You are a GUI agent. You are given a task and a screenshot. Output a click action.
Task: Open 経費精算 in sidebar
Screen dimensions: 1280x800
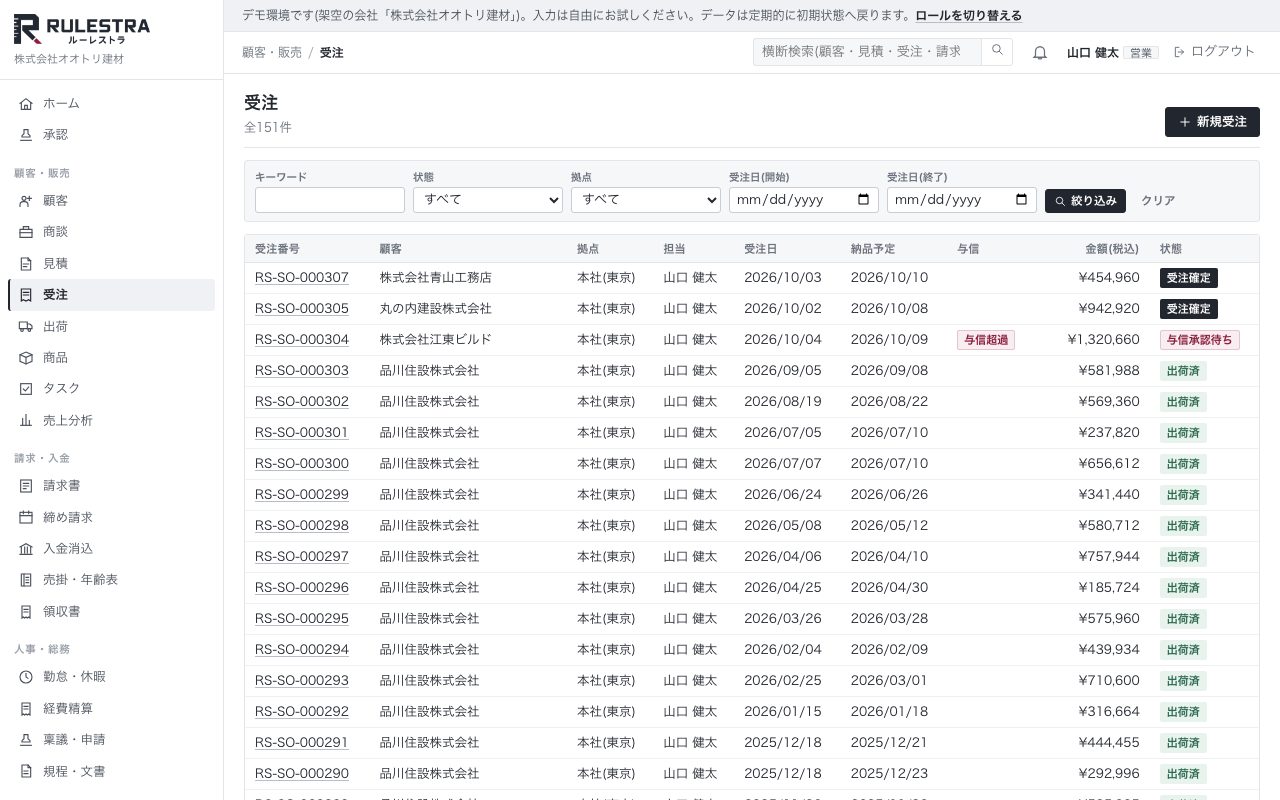click(111, 709)
